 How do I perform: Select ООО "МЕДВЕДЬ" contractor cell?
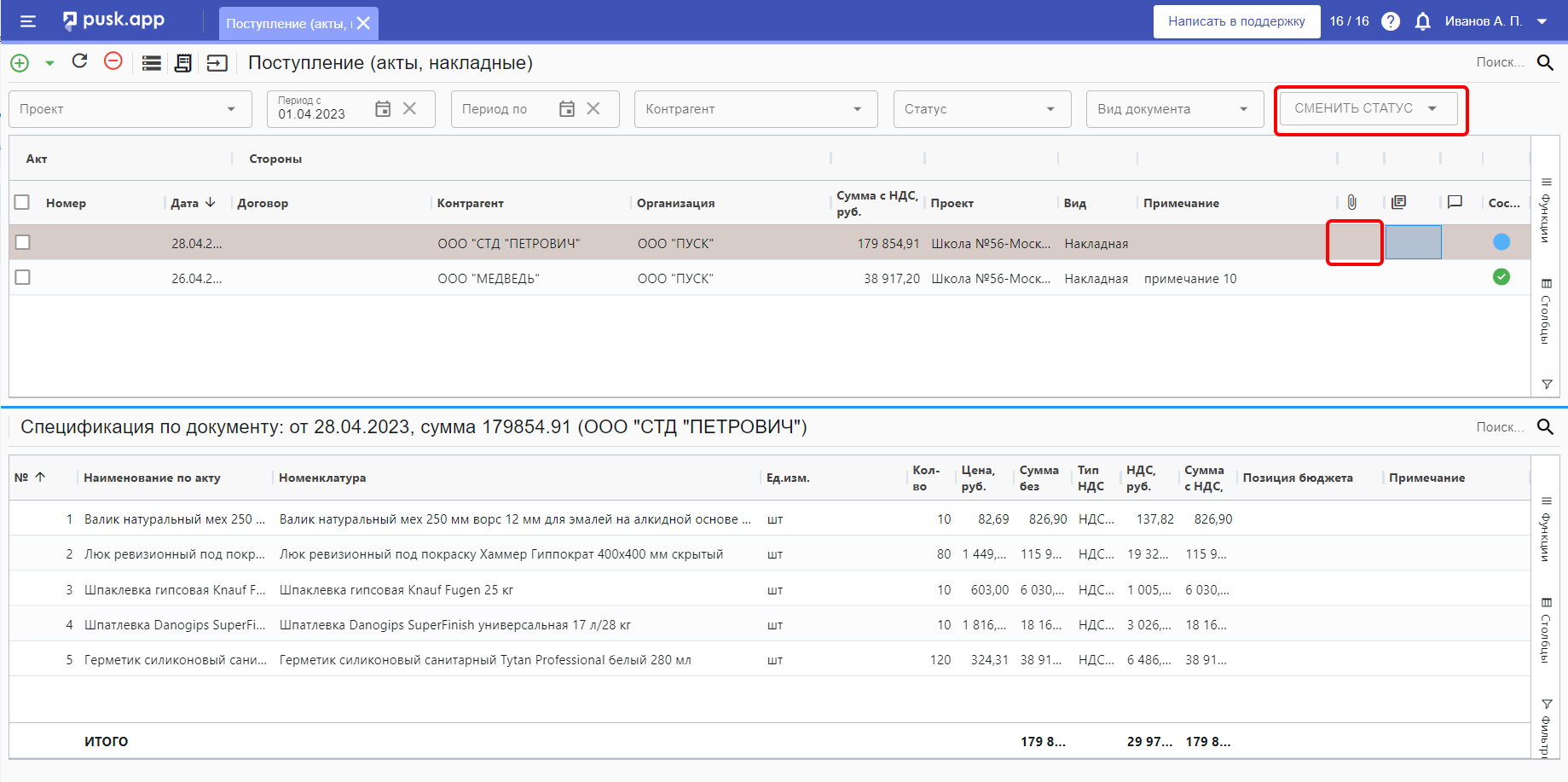point(531,278)
